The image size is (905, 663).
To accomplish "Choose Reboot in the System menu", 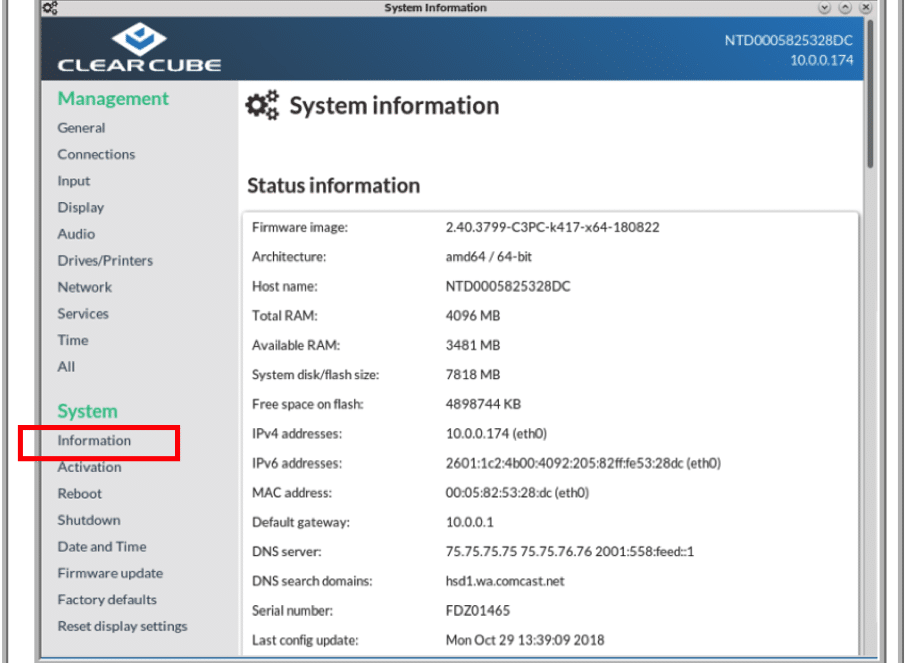I will point(80,493).
